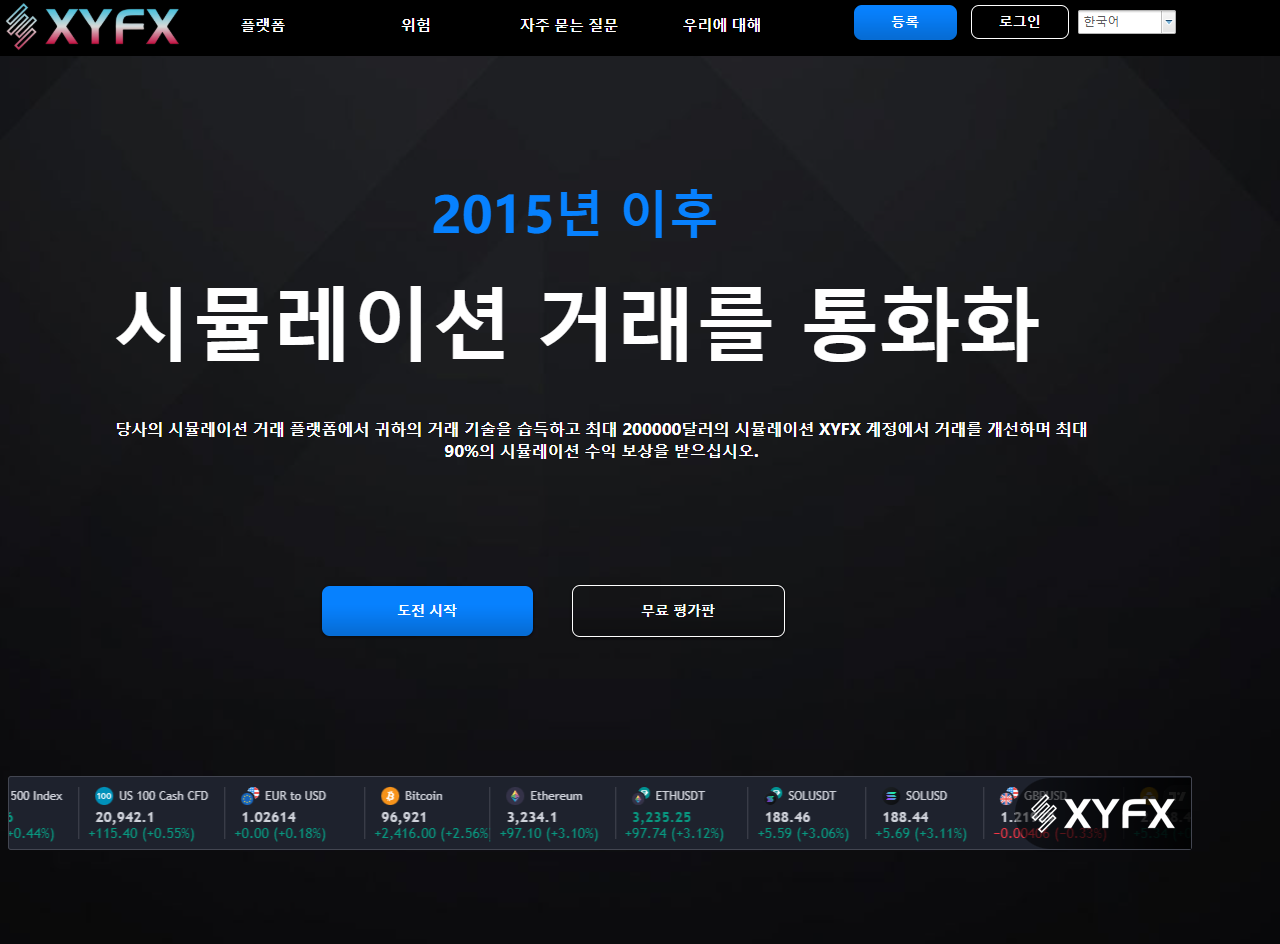This screenshot has height=944, width=1280.
Task: Click the +5.59 (+3.06%) change value
Action: click(803, 834)
